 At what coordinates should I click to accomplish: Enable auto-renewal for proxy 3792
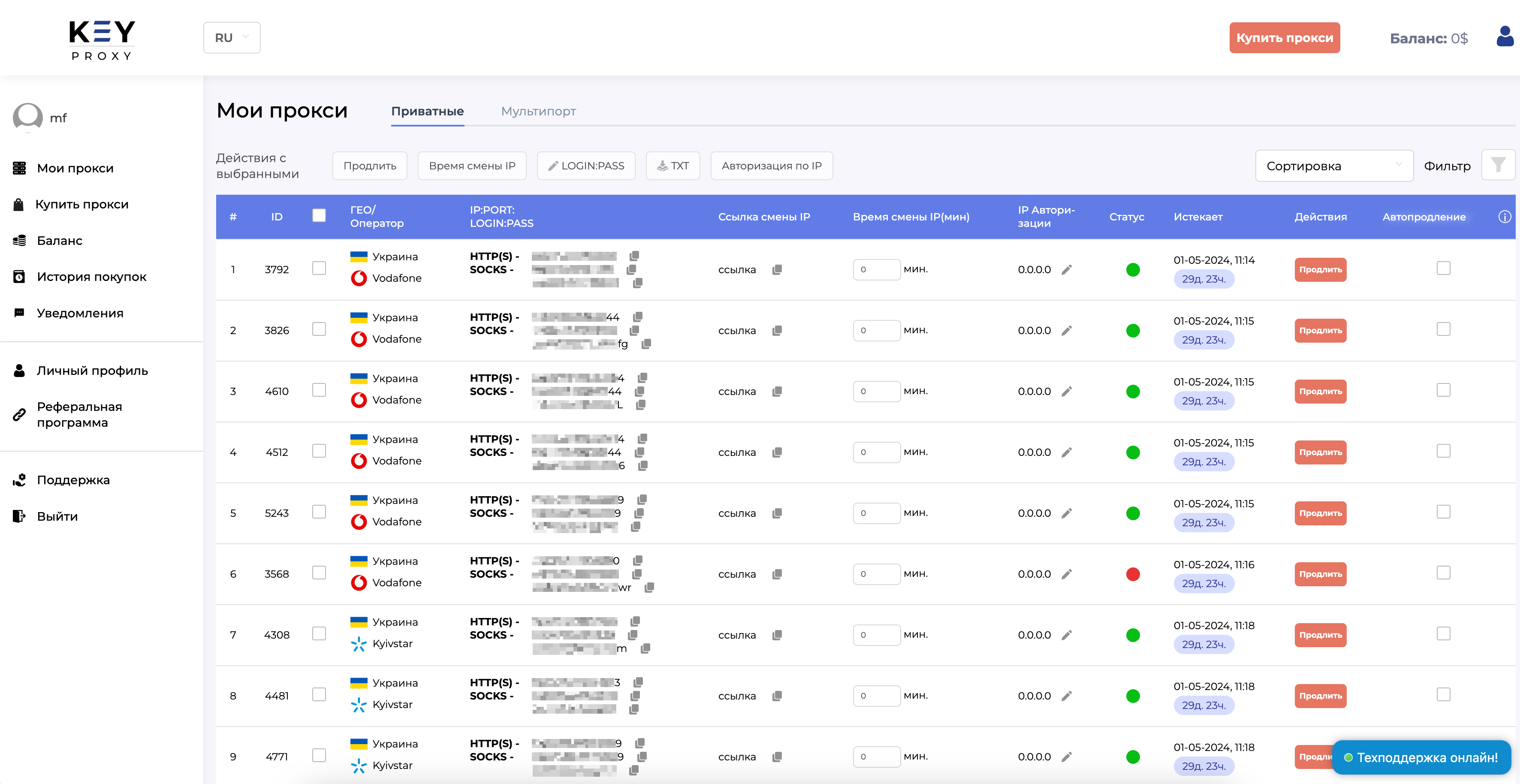click(1443, 268)
